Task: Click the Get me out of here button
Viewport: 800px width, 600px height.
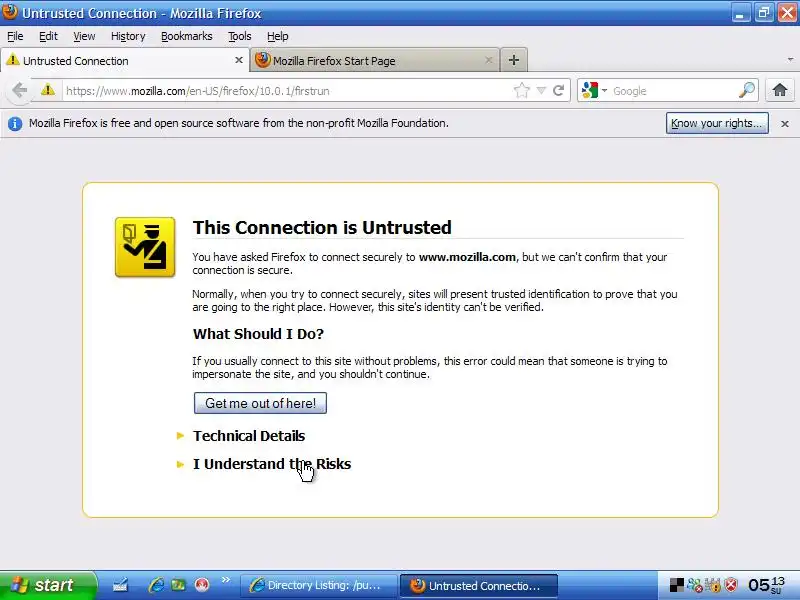Action: (260, 403)
